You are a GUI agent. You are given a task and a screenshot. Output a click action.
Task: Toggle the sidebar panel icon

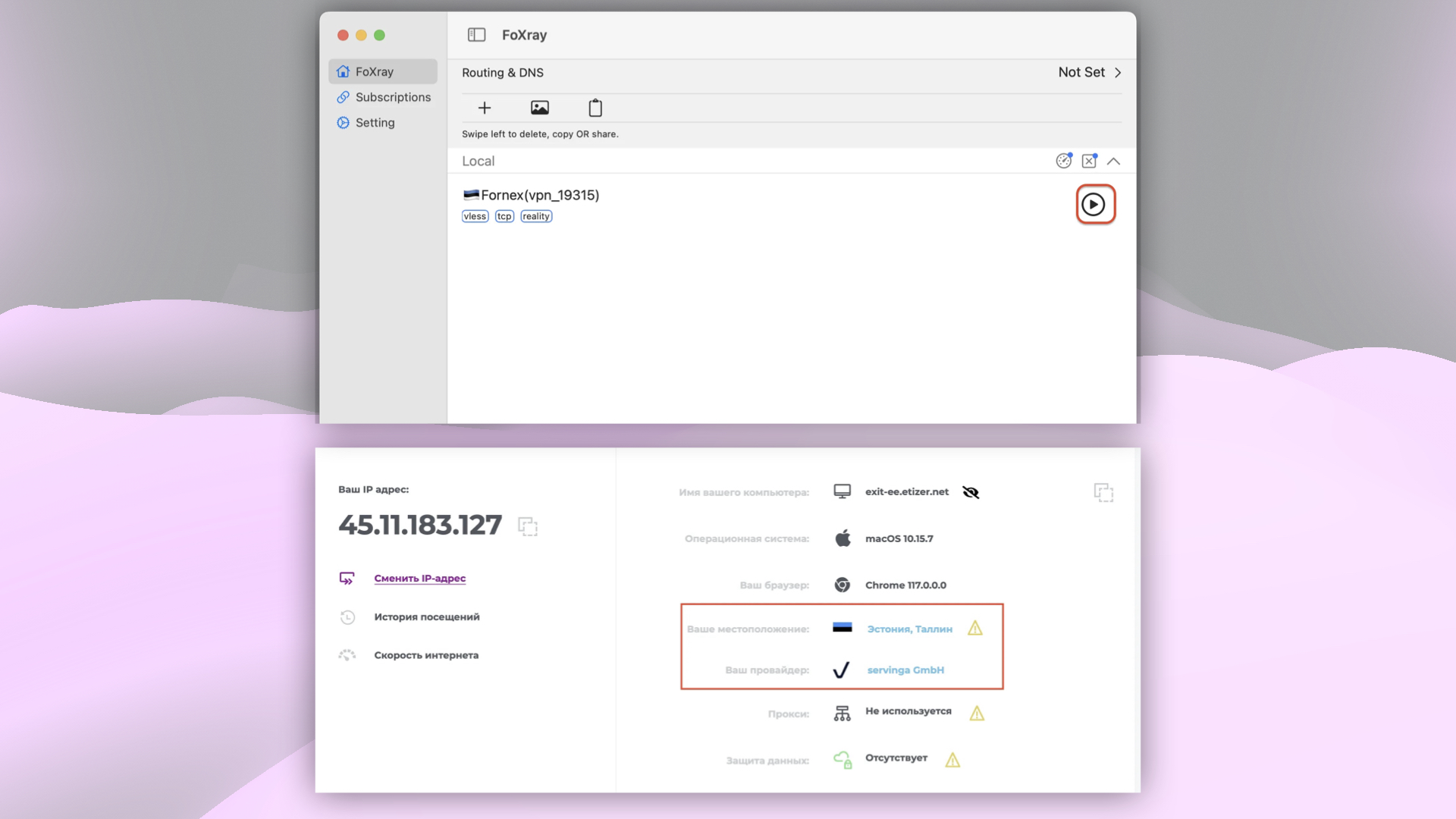click(476, 35)
